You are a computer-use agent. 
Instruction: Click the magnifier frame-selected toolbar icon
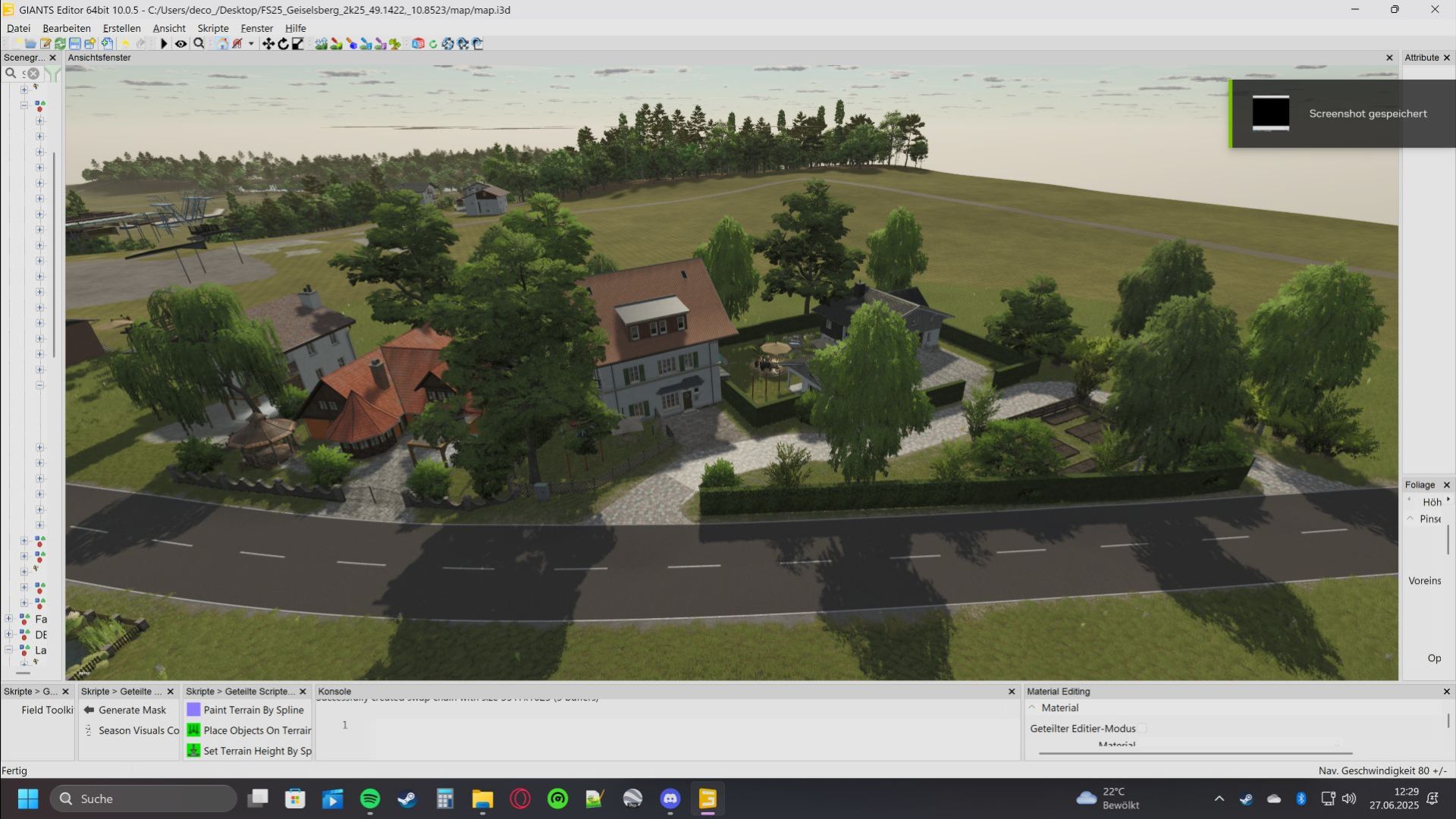click(199, 44)
